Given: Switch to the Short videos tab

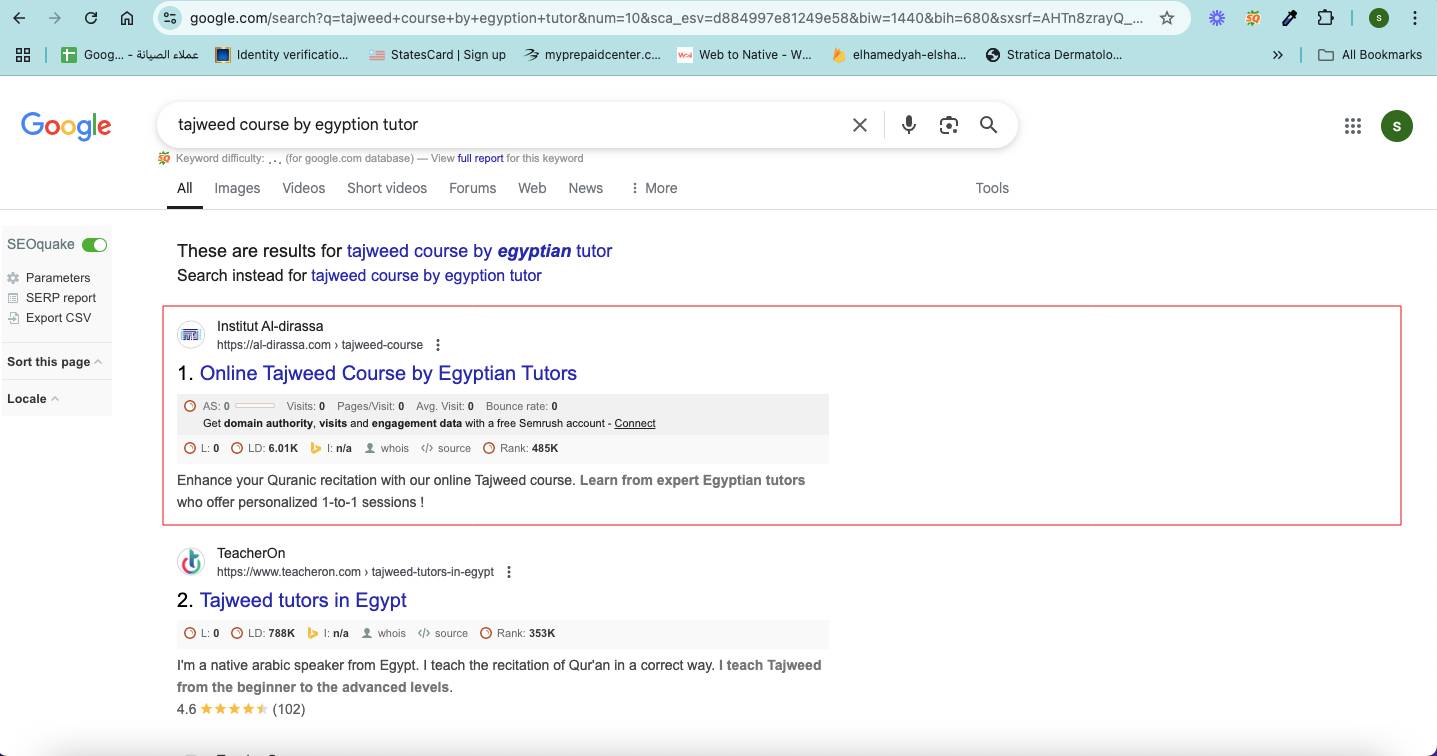Looking at the screenshot, I should click(387, 188).
